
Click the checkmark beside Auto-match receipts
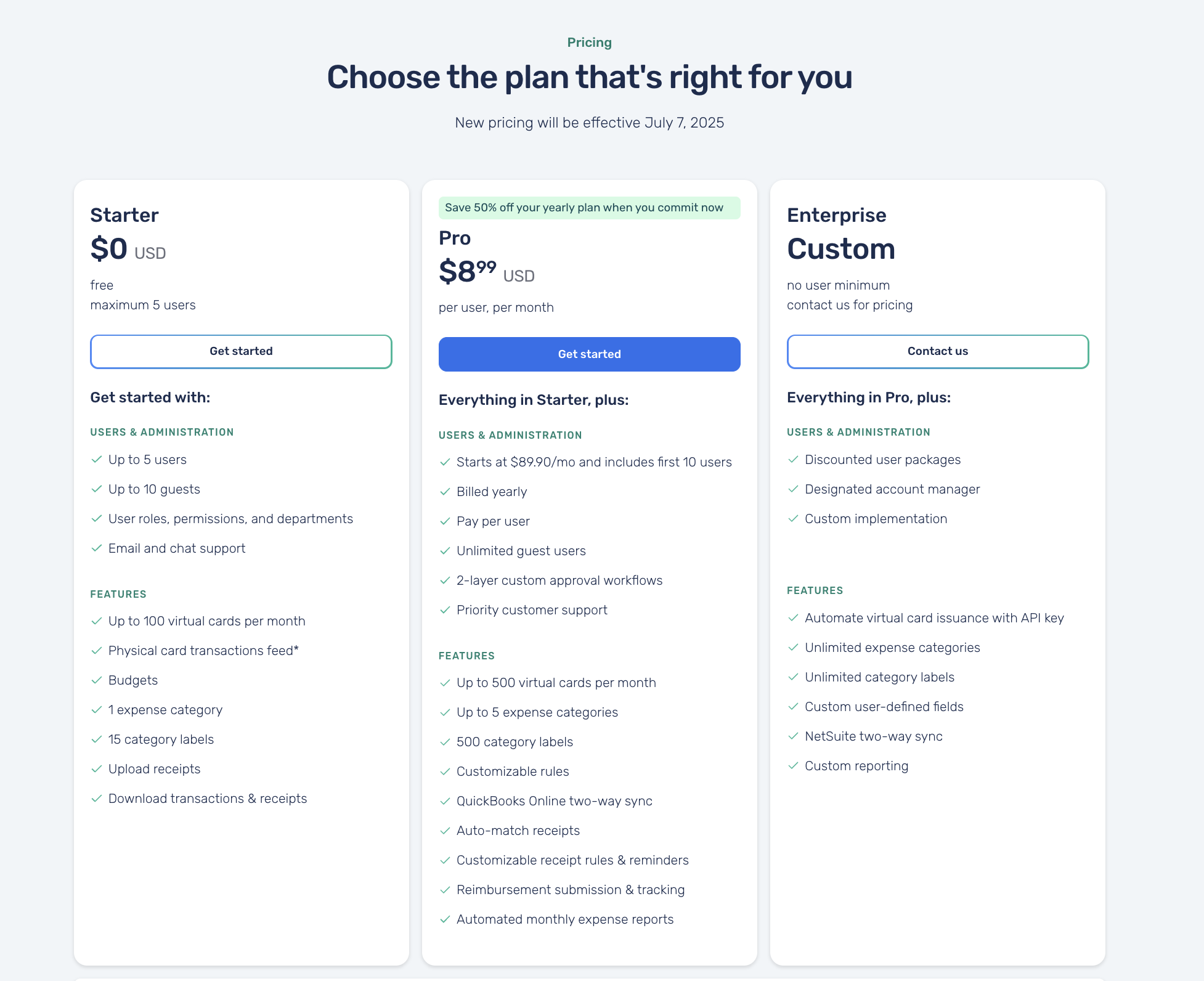445,831
